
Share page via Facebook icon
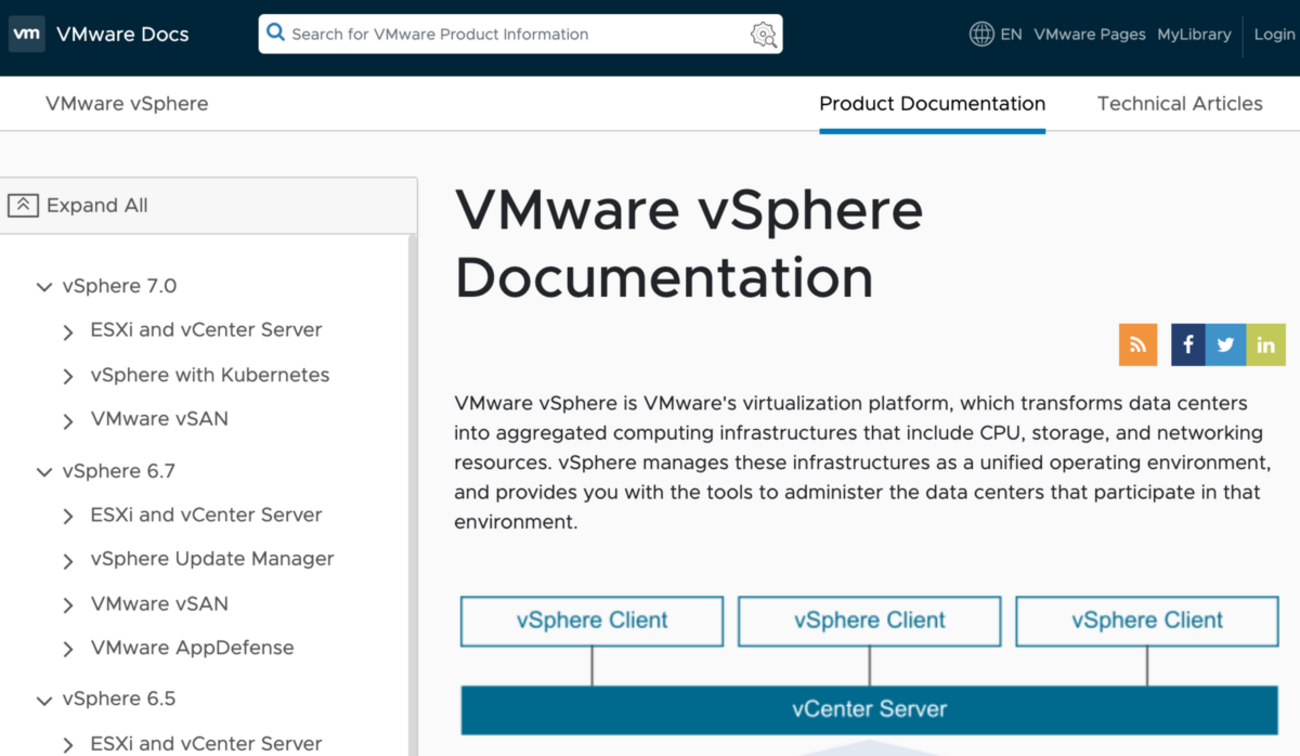(x=1188, y=345)
